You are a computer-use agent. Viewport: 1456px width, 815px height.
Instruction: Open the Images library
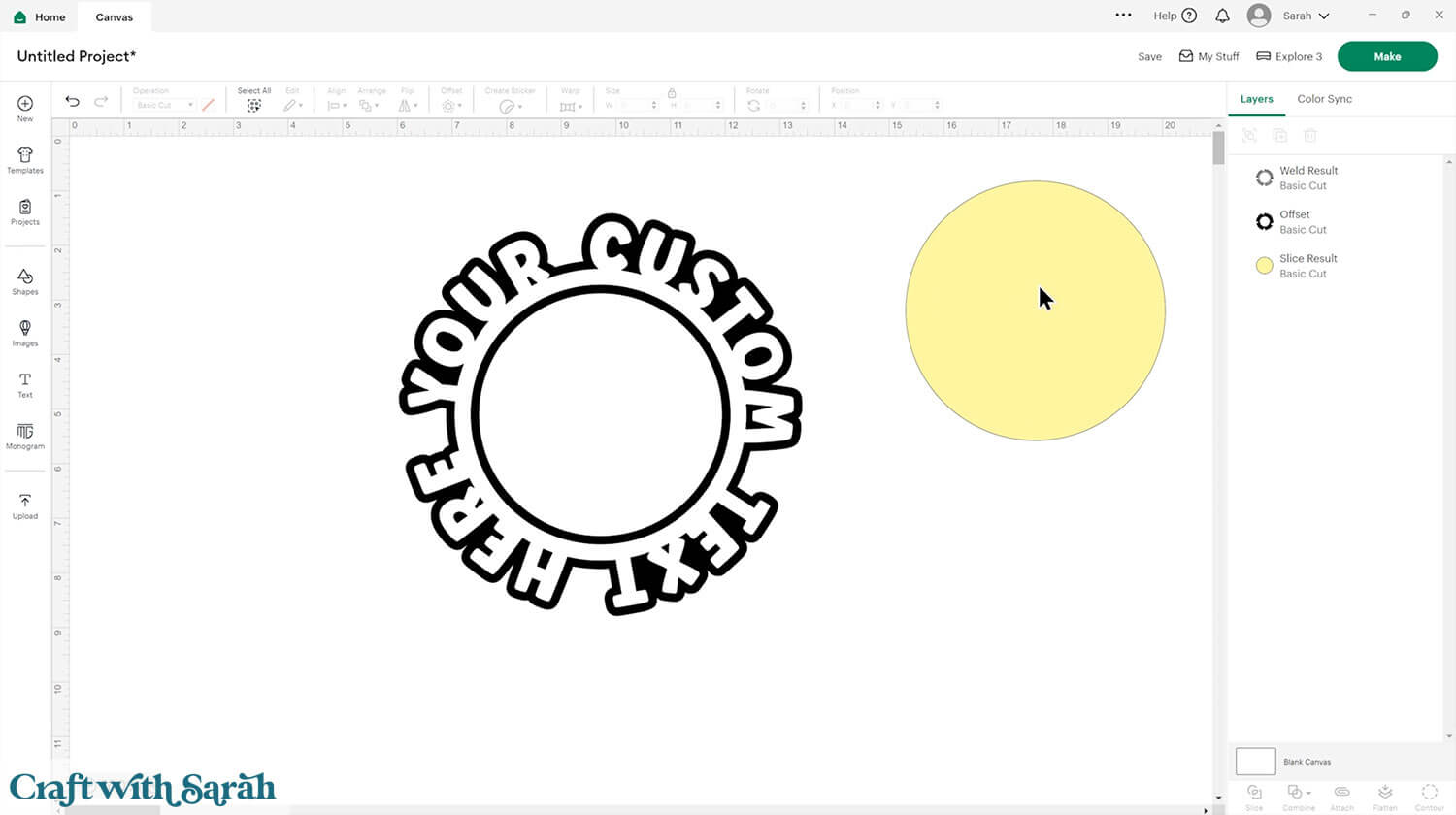25,333
